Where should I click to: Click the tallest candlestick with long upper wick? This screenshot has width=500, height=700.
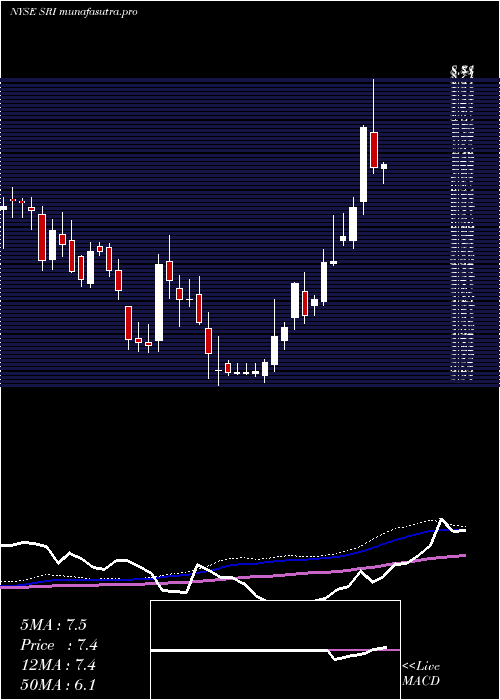tap(374, 126)
